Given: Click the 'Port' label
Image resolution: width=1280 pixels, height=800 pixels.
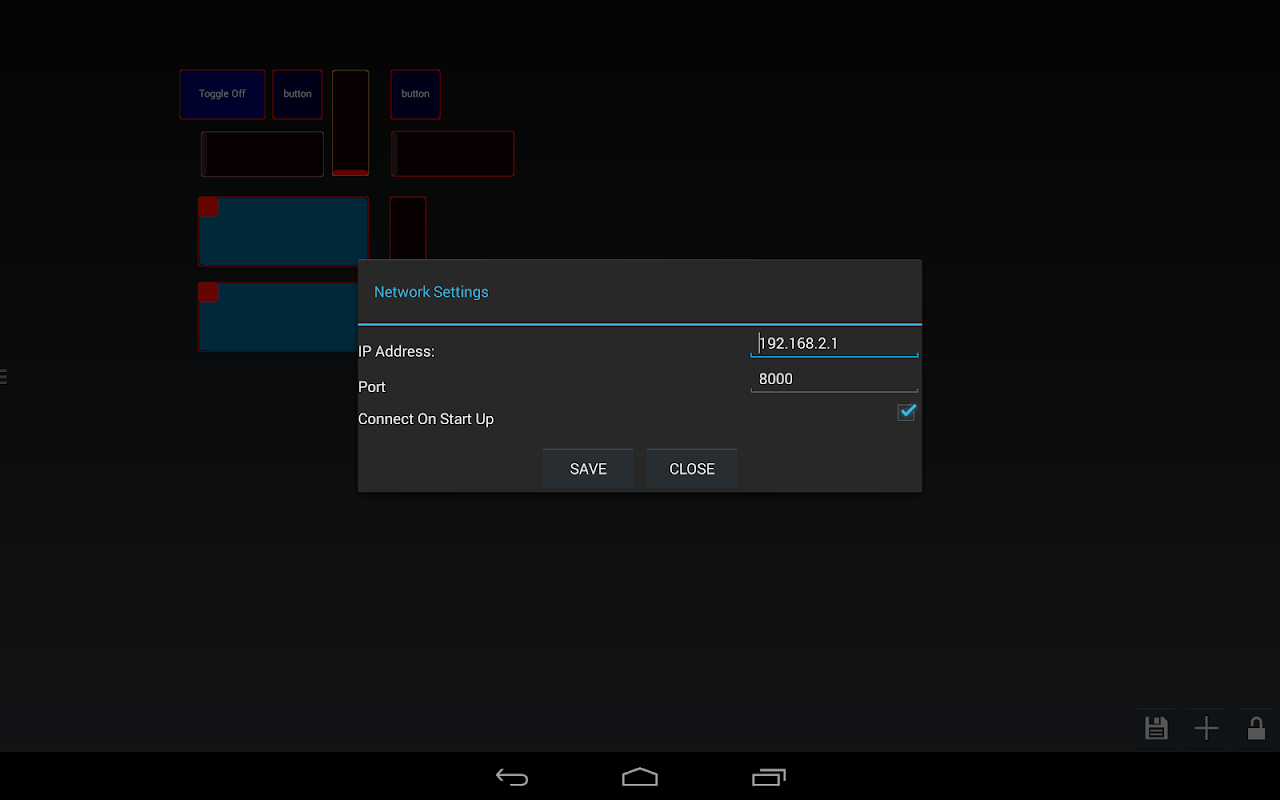Looking at the screenshot, I should tap(372, 387).
